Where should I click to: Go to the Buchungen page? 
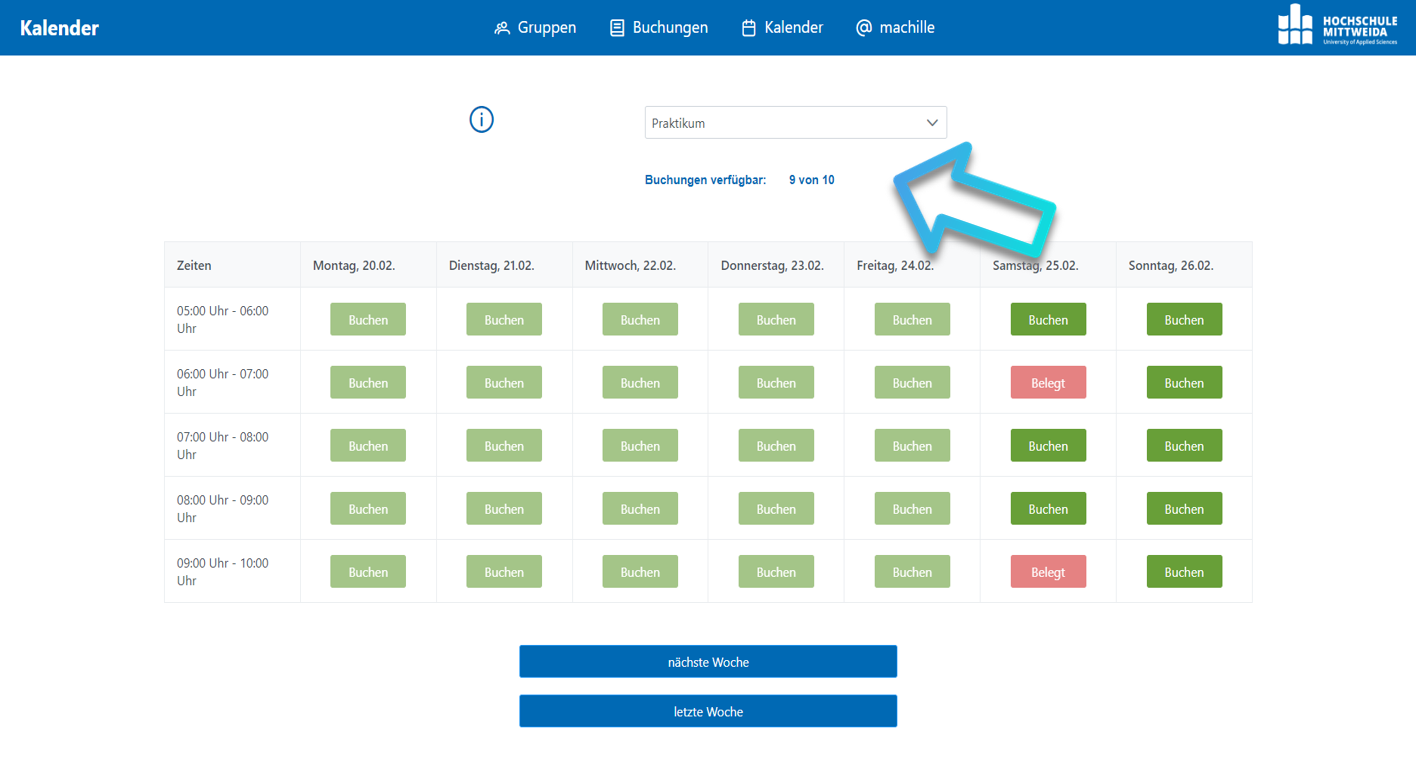coord(670,28)
